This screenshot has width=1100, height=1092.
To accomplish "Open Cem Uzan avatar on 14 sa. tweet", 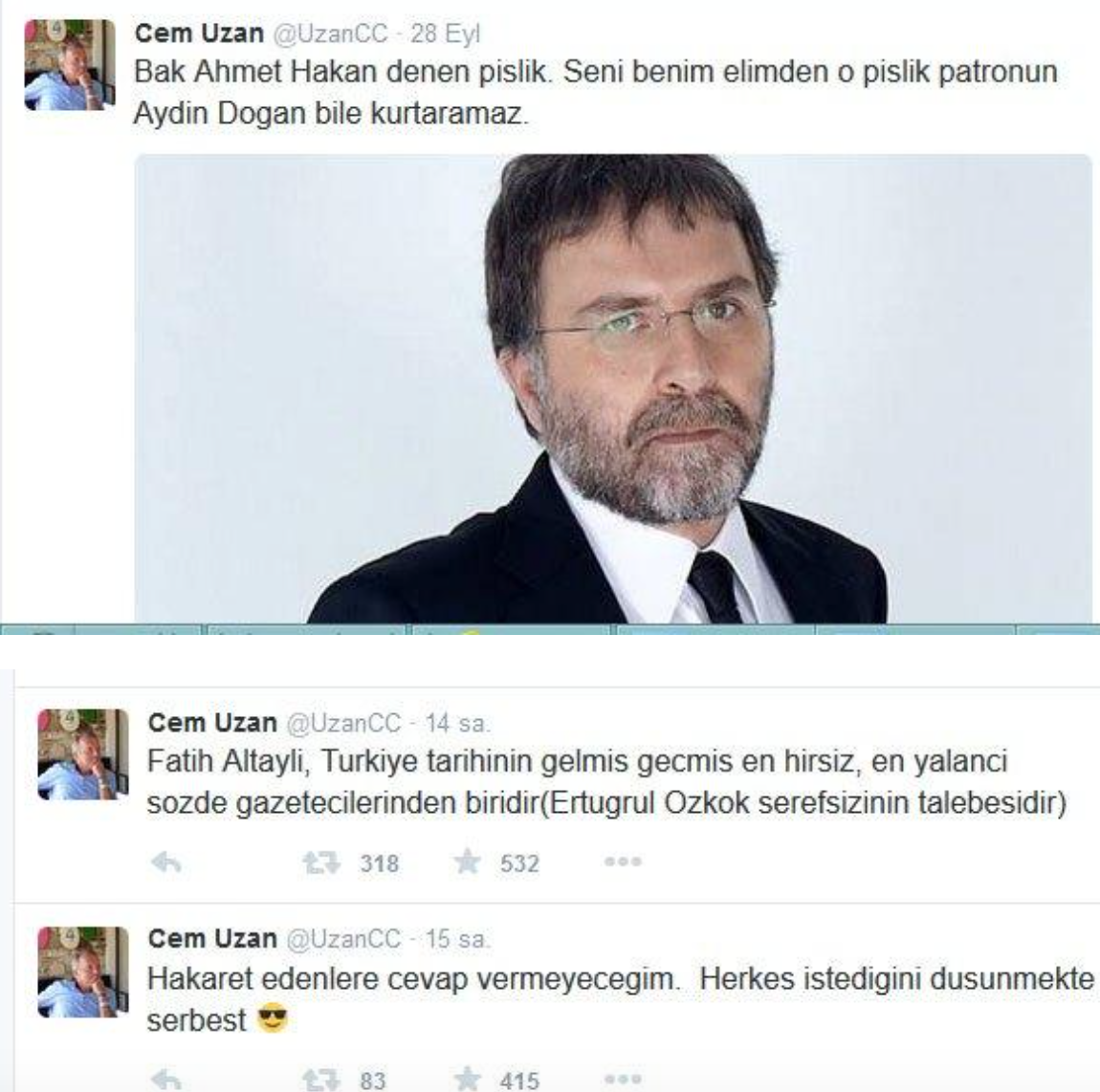I will [x=83, y=754].
